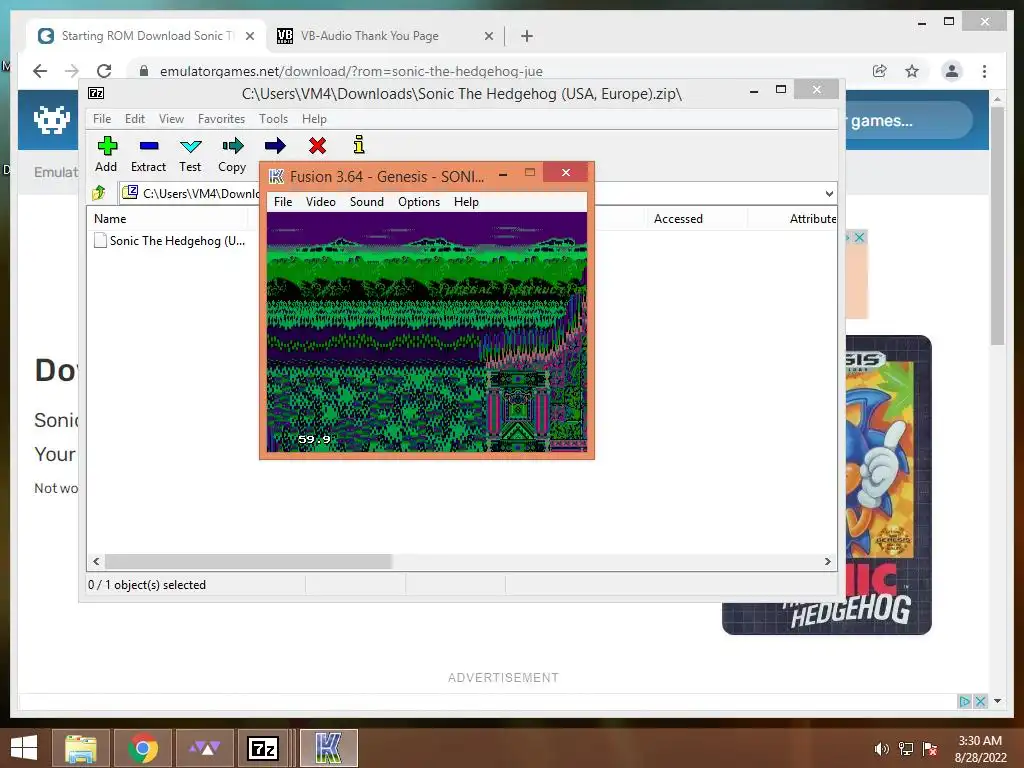Open the Sound menu in Fusion
The image size is (1024, 768).
(366, 202)
